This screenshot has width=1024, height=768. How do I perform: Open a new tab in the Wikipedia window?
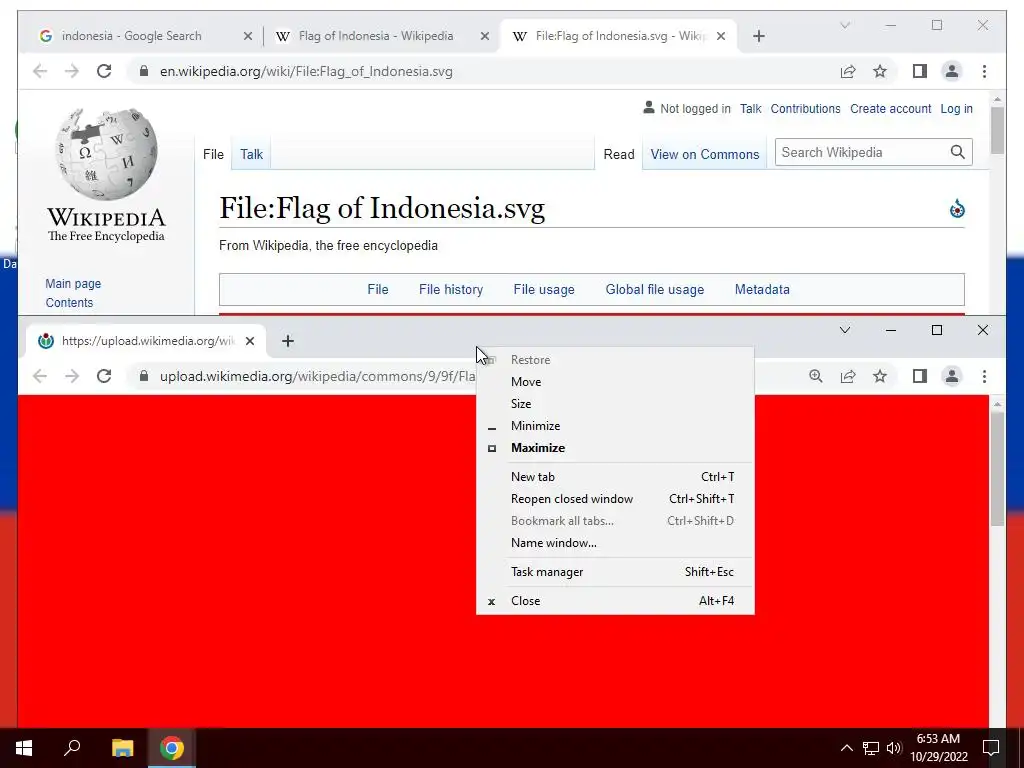coord(758,36)
